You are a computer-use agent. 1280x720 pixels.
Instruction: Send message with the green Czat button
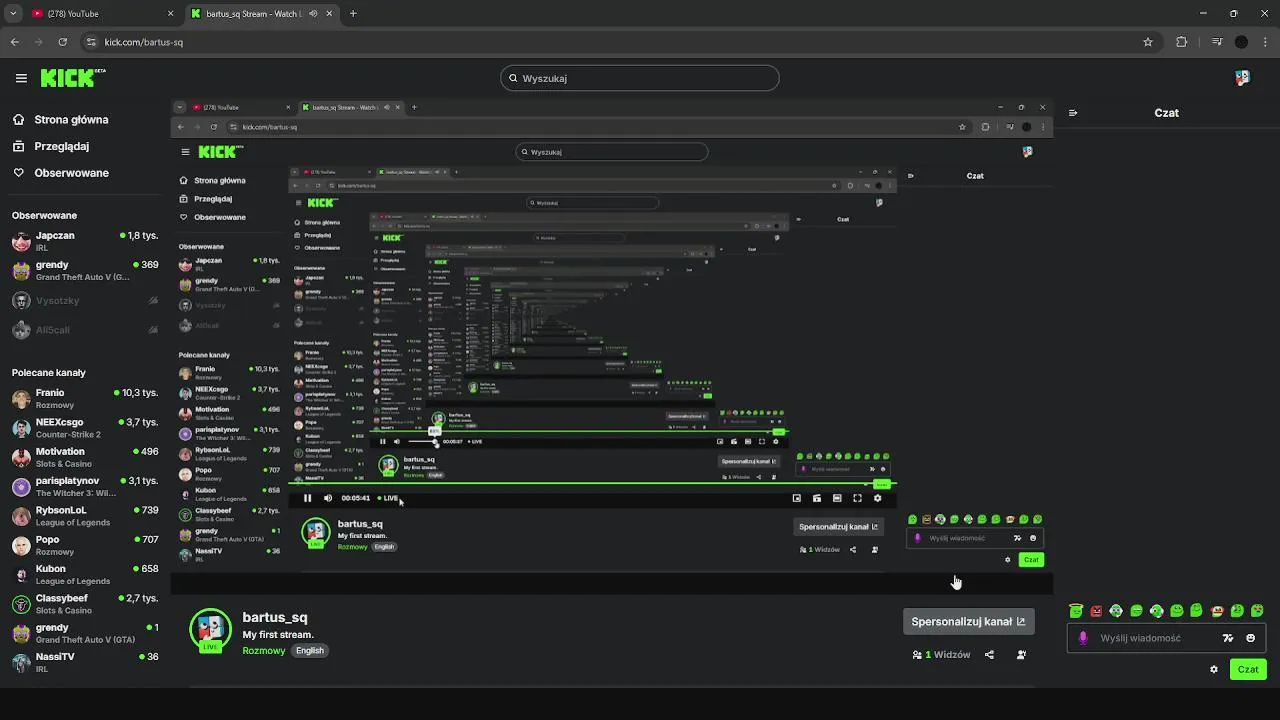(x=1248, y=669)
